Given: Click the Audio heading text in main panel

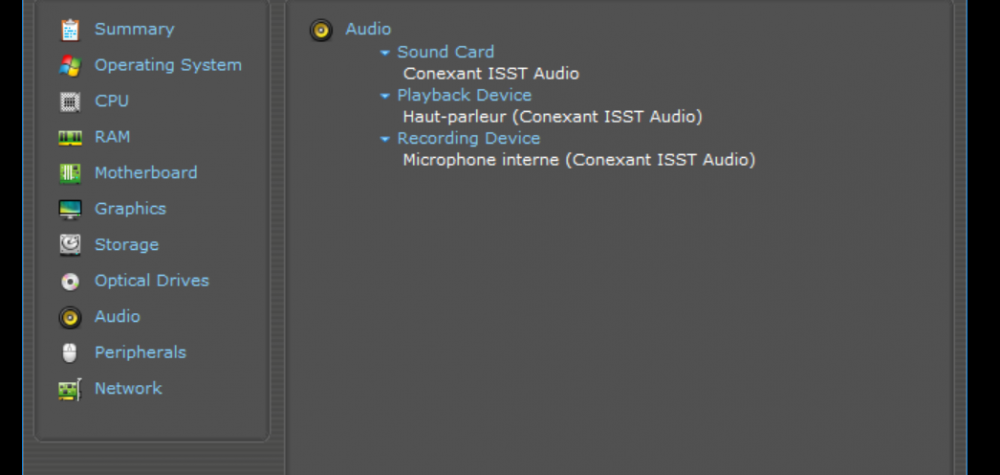Looking at the screenshot, I should pyautogui.click(x=368, y=29).
